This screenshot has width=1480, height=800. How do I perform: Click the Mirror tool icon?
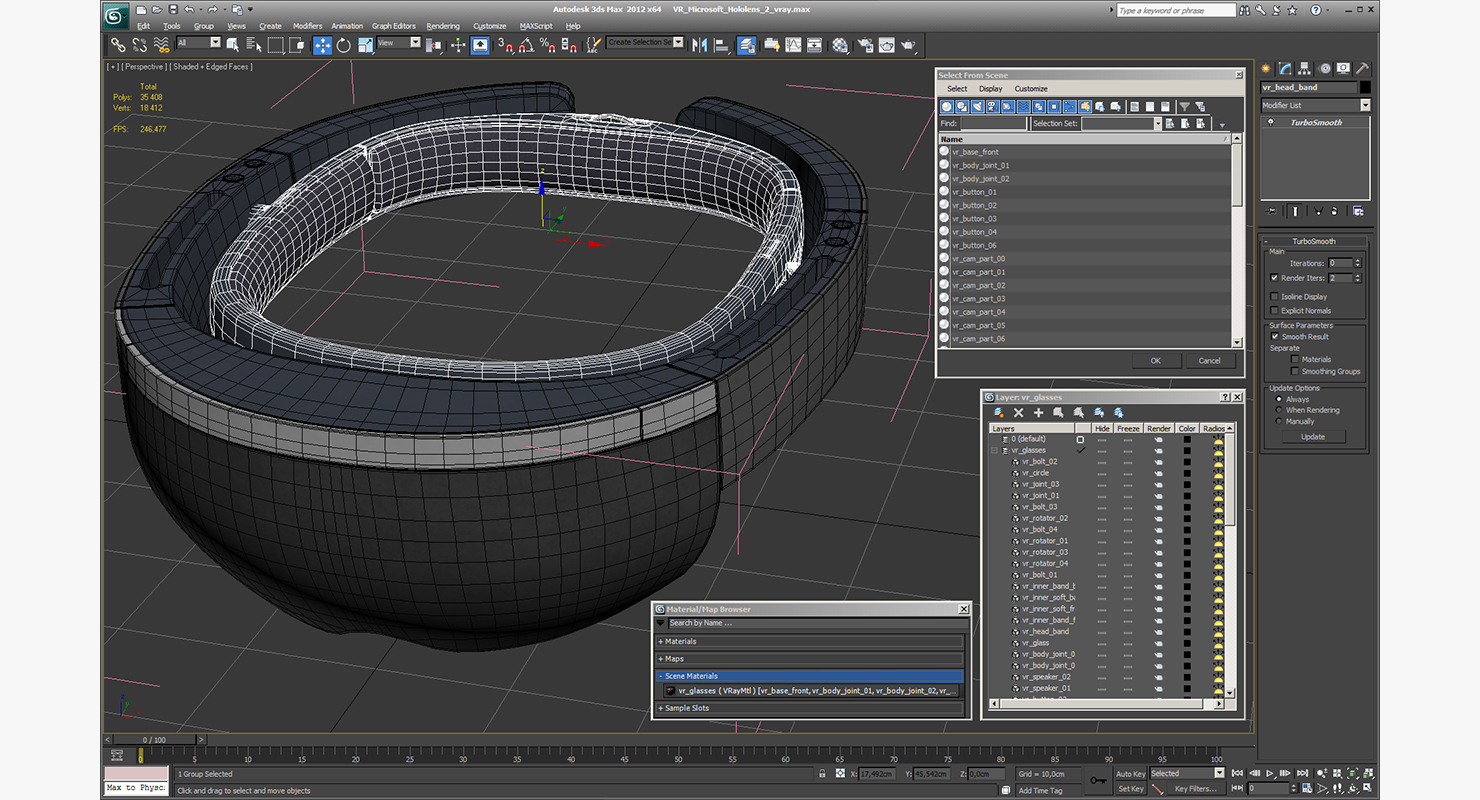pos(699,45)
